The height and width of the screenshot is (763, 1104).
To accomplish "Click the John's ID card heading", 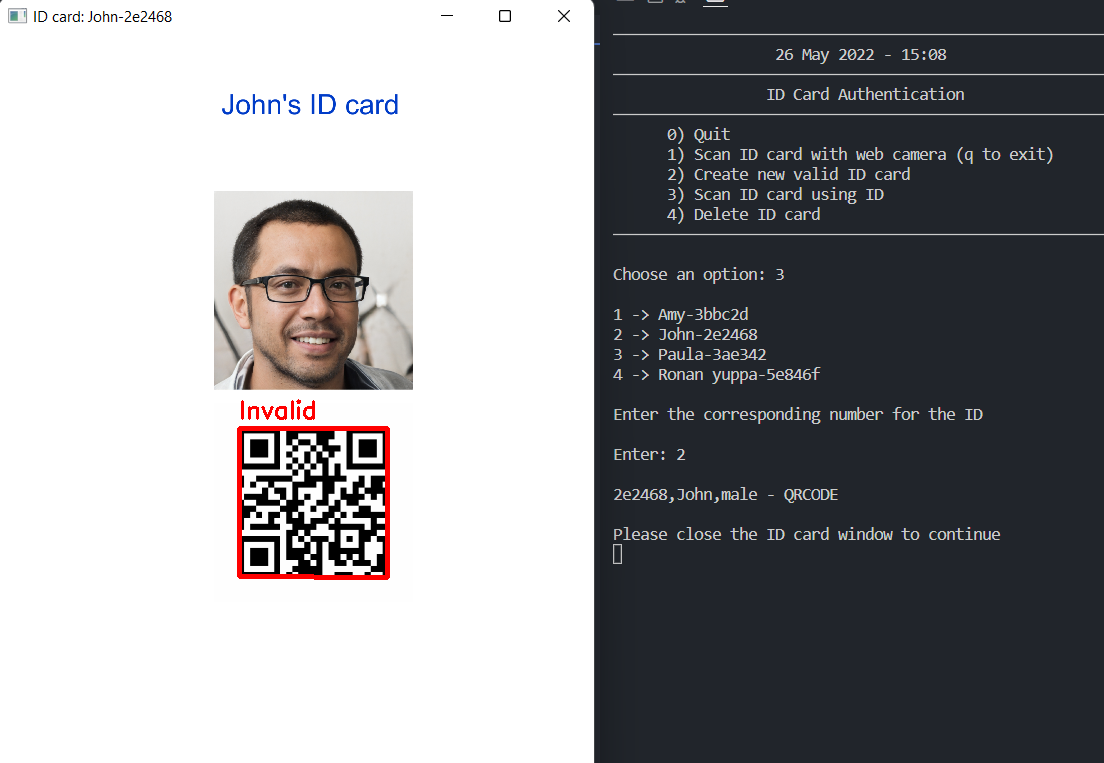I will (x=310, y=105).
